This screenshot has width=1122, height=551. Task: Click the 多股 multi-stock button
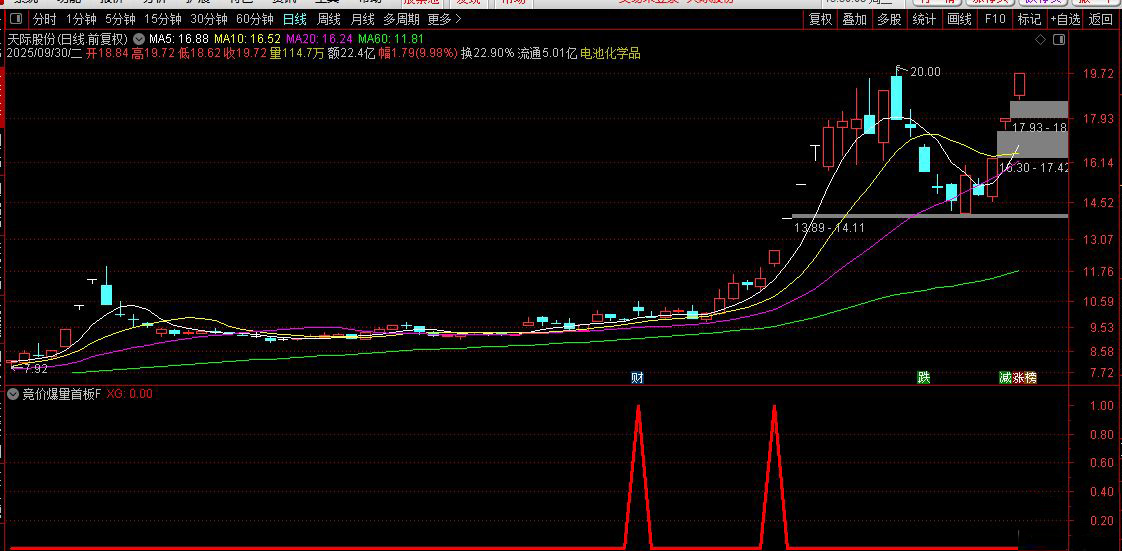click(889, 19)
